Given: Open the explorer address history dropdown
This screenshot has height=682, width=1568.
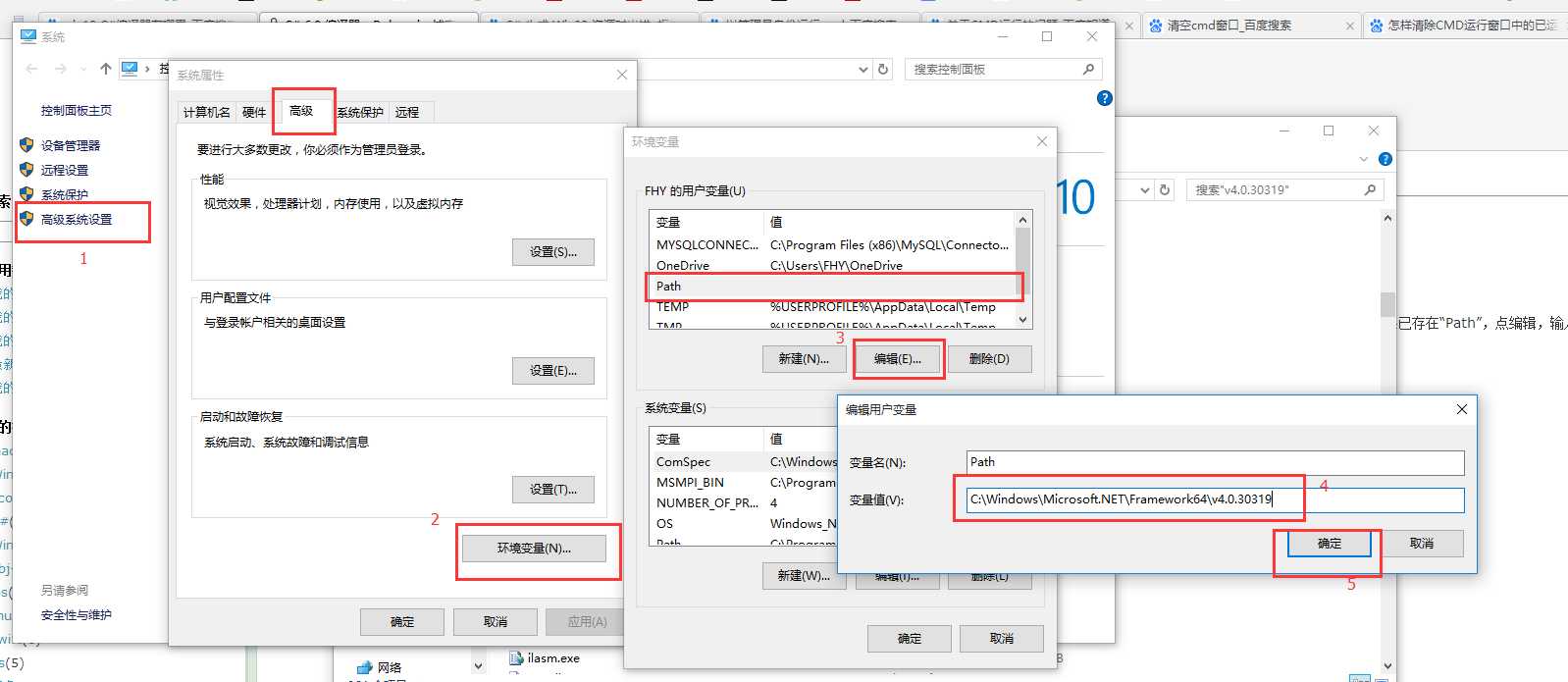Looking at the screenshot, I should (x=1145, y=190).
